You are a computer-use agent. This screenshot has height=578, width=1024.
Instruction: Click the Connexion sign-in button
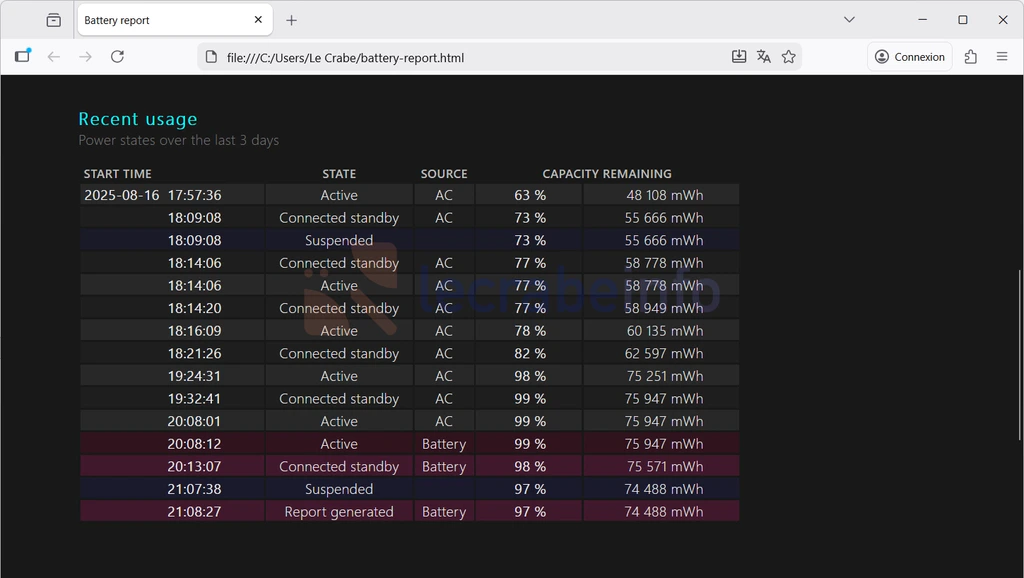click(x=910, y=57)
